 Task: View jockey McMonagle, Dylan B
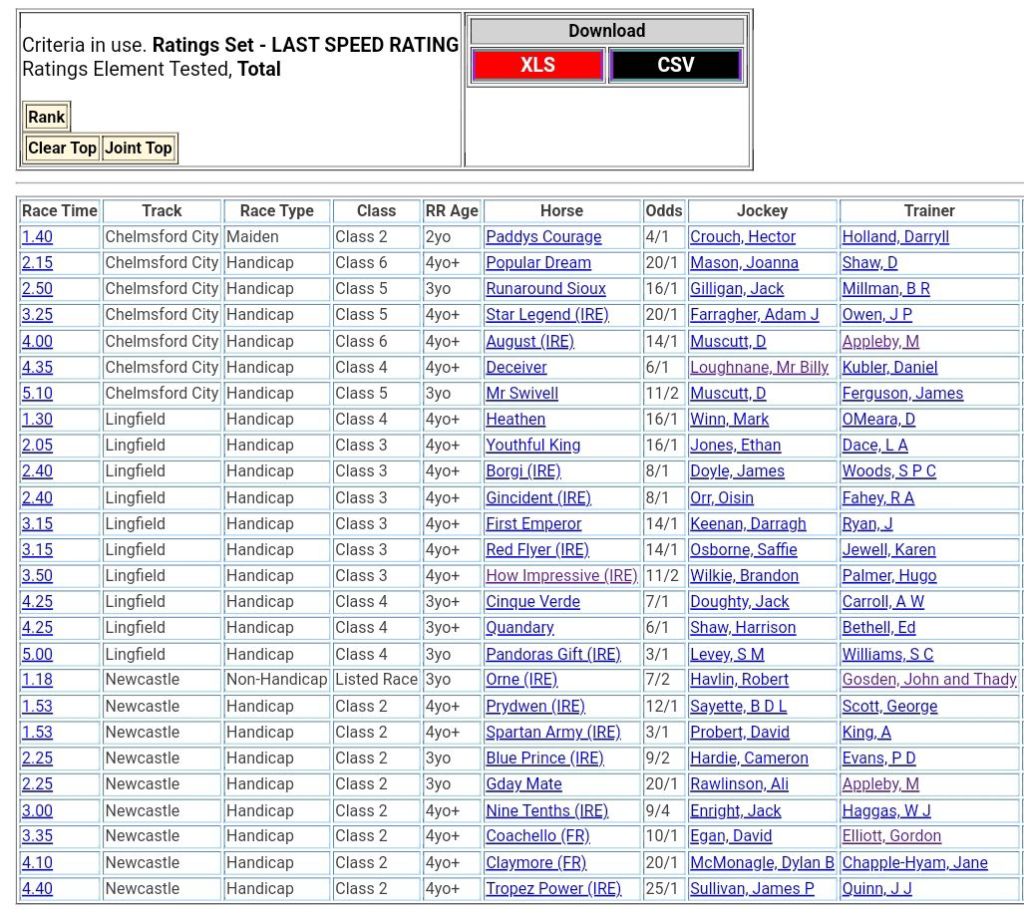click(762, 863)
